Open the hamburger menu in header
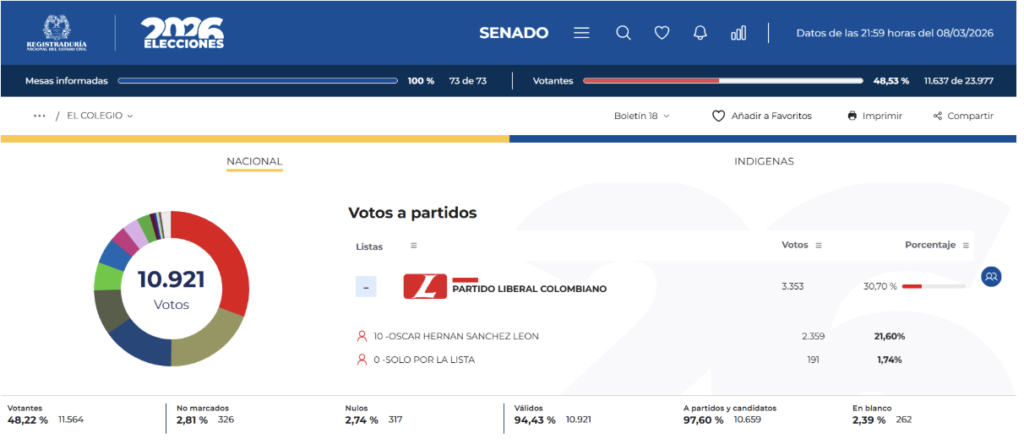Viewport: 1024px width, 444px height. click(581, 33)
